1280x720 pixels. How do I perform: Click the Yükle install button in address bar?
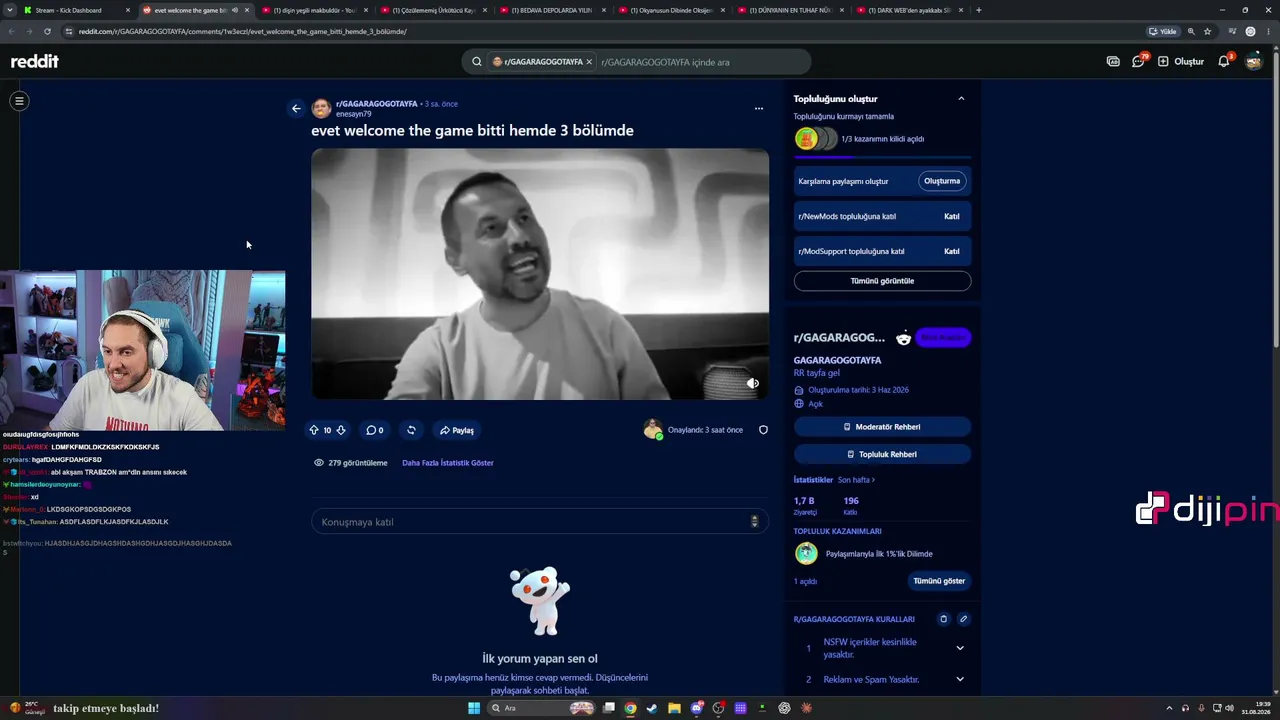[1162, 31]
